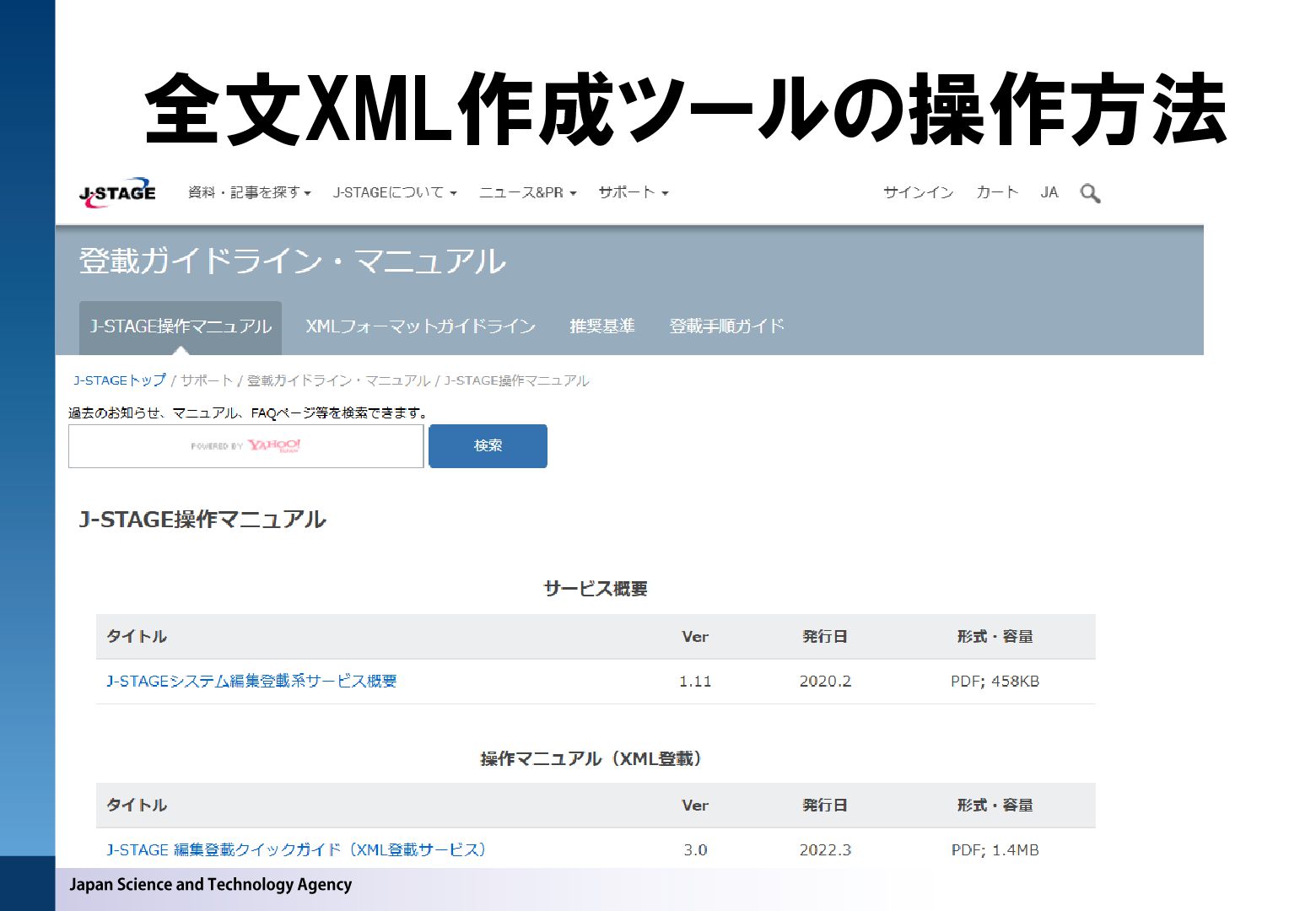Click the 2020.2 date cell
1316x911 pixels.
click(x=825, y=682)
